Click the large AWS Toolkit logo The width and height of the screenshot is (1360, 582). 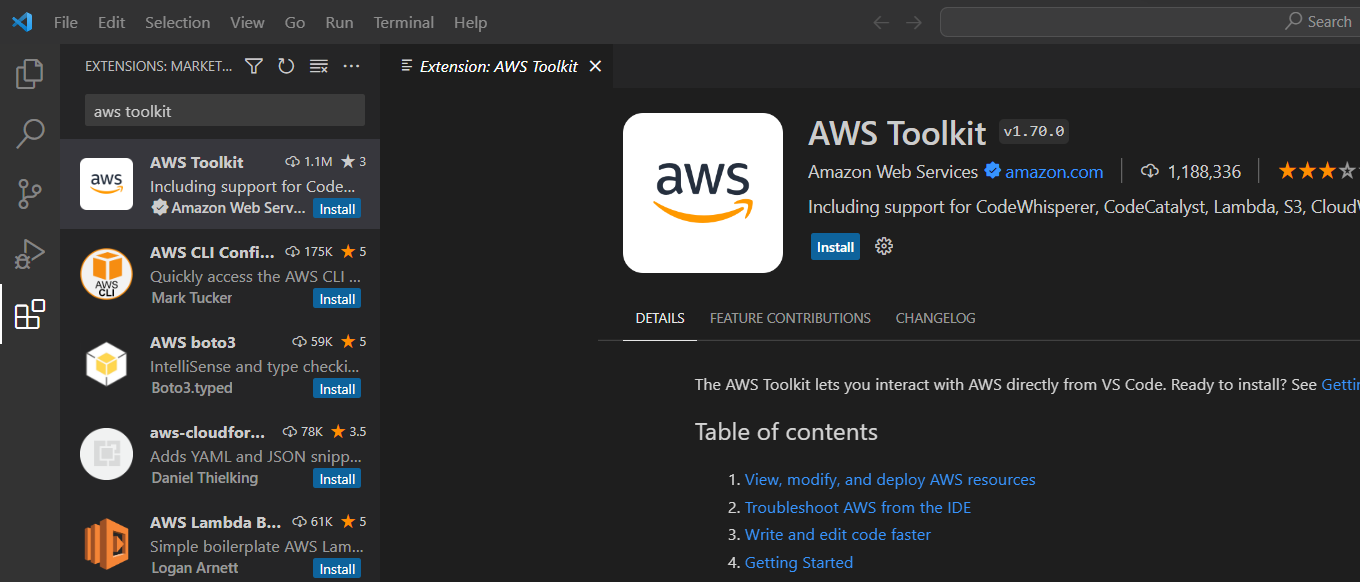703,193
